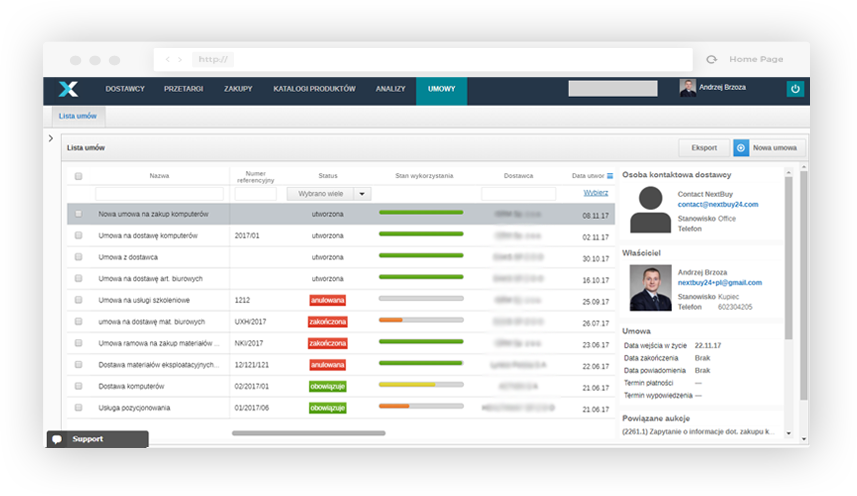This screenshot has width=857, height=496.
Task: Switch to the Lista umów tab
Action: click(x=77, y=116)
